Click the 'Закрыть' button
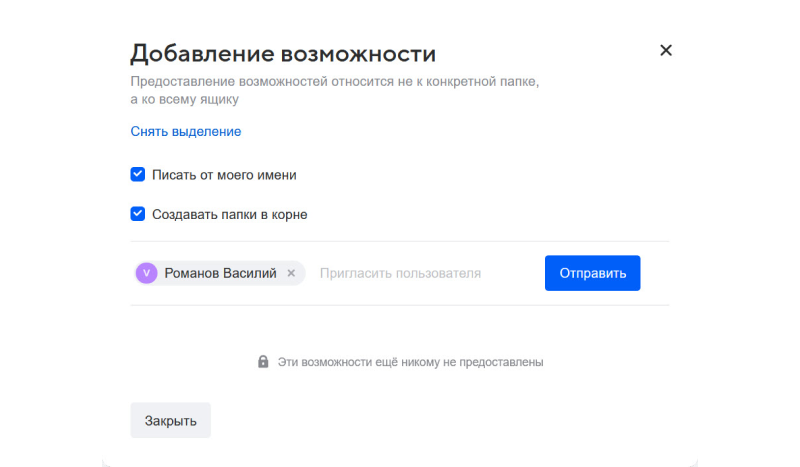Viewport: 800px width, 467px height. click(x=170, y=421)
